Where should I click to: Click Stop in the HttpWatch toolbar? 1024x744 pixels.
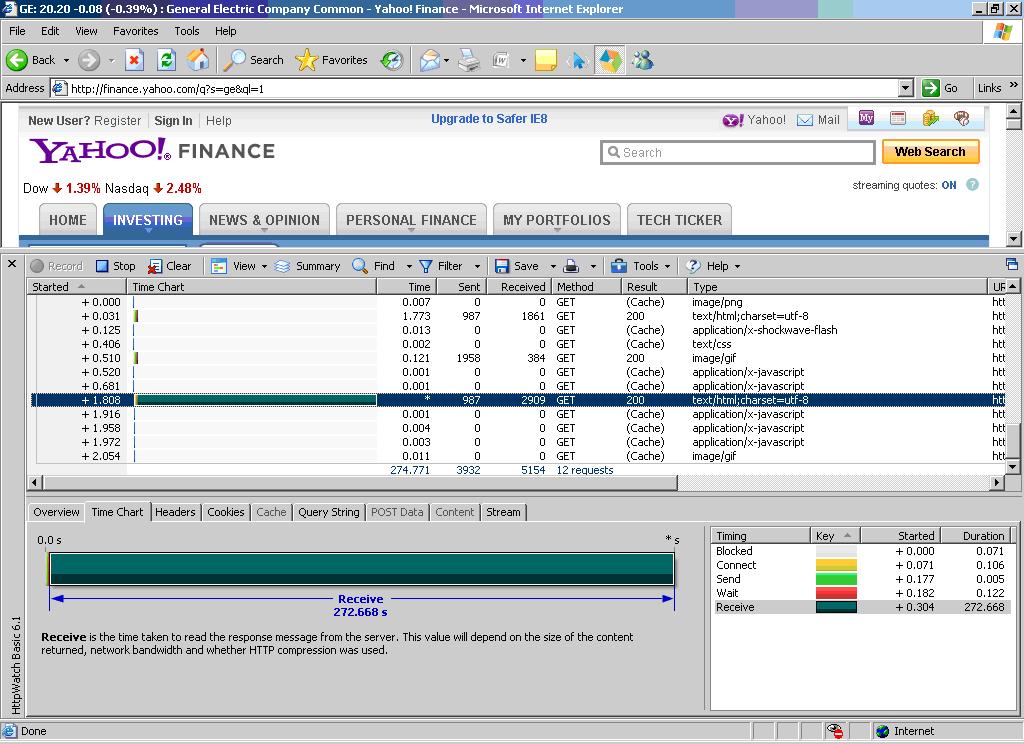(x=116, y=266)
